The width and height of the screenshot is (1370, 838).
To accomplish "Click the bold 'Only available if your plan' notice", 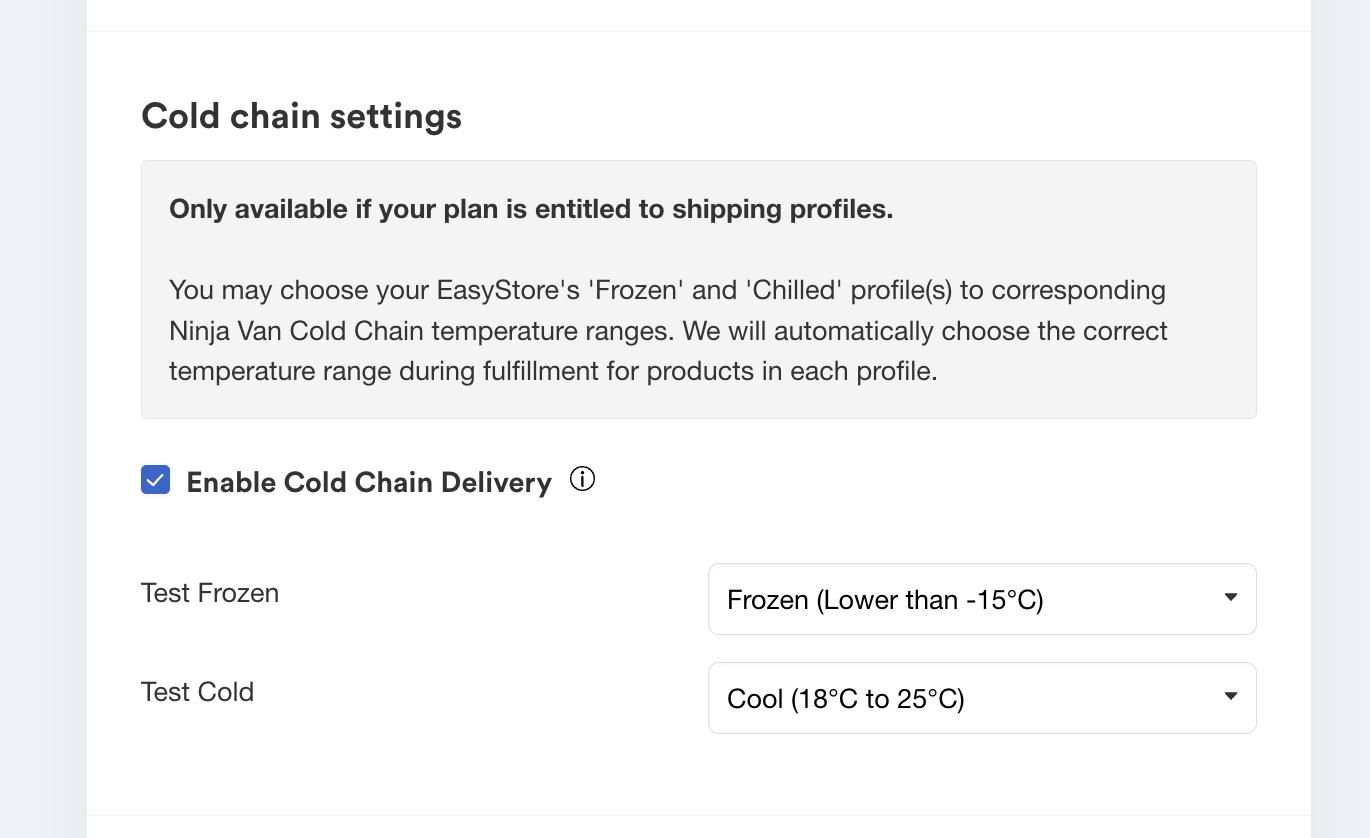I will (531, 210).
